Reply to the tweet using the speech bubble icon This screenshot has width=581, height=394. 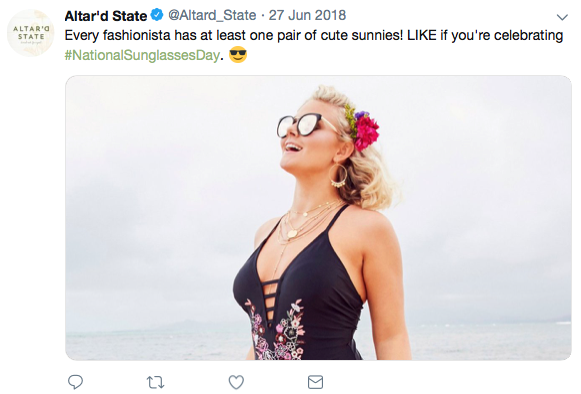75,382
